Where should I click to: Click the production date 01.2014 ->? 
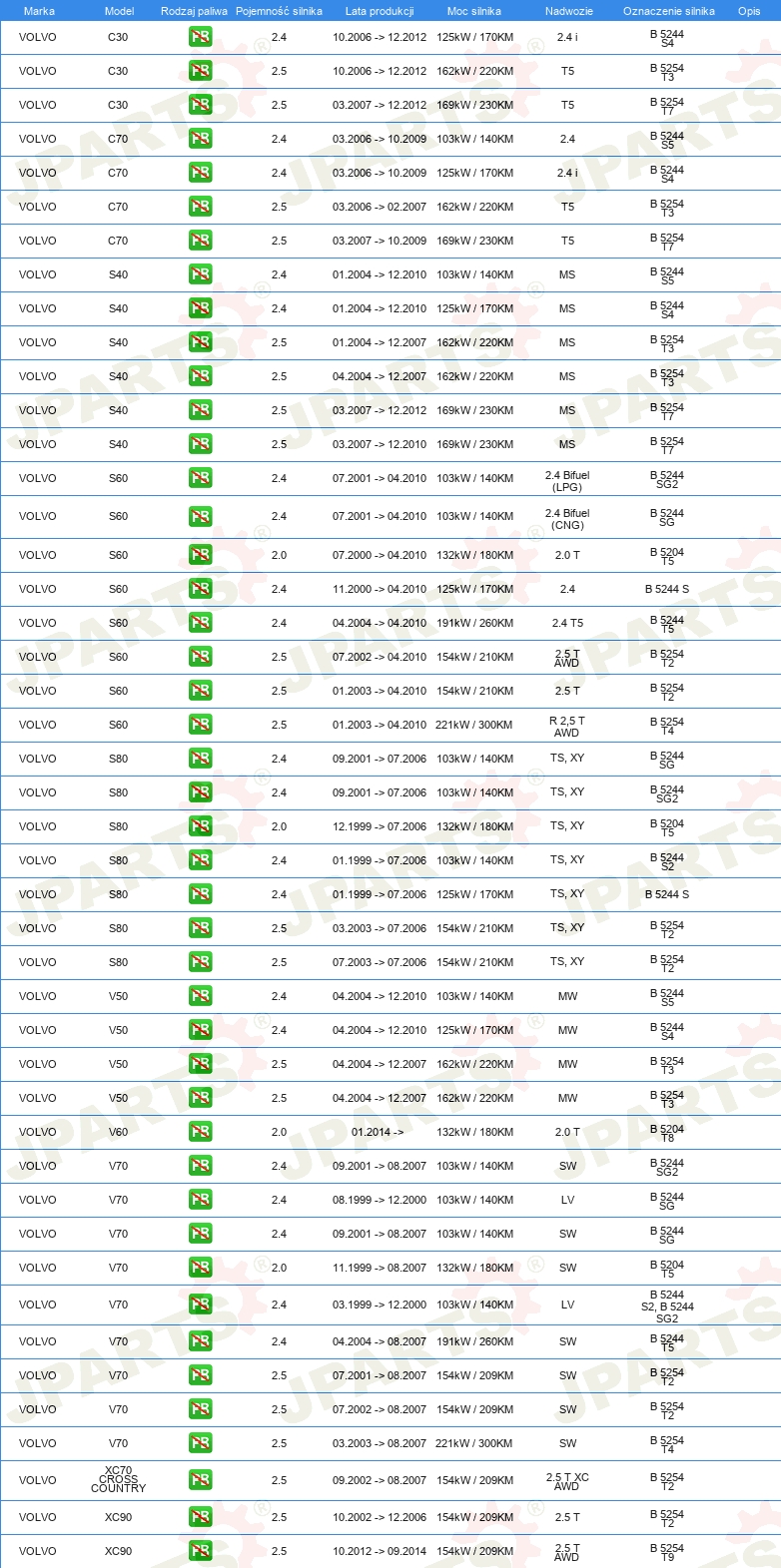pos(378,1132)
